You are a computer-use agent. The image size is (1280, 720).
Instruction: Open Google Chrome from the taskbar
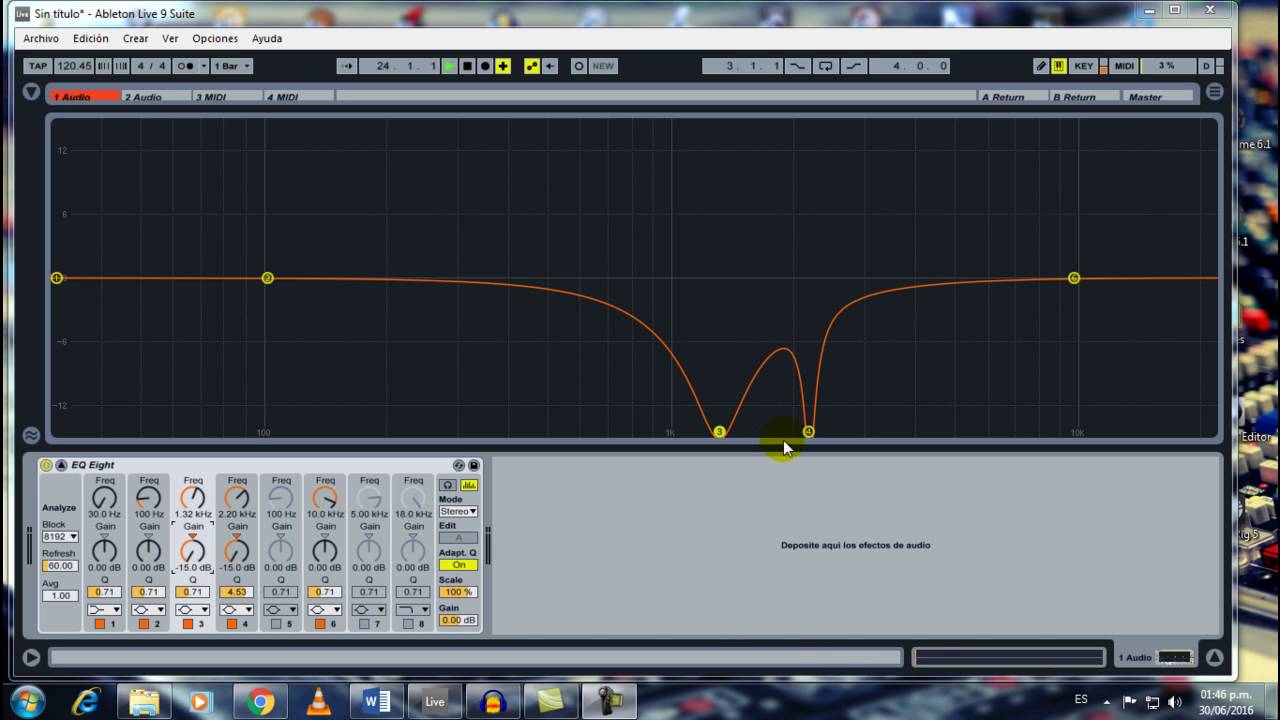261,702
